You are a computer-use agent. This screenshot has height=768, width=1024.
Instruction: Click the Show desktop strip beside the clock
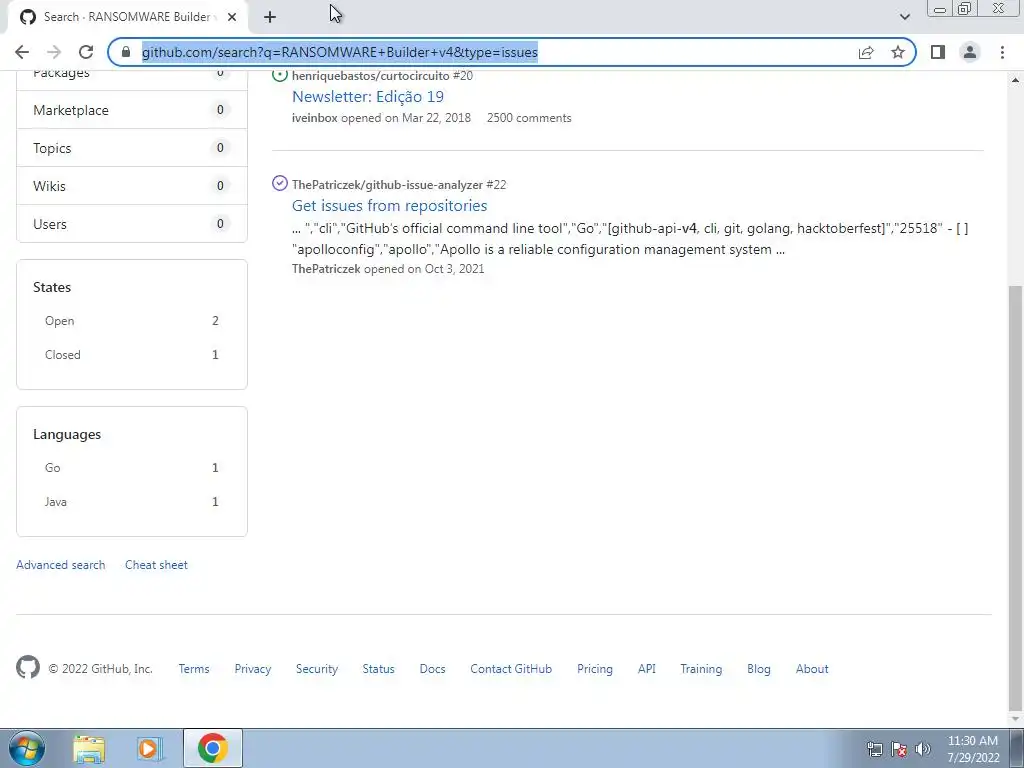click(1017, 748)
